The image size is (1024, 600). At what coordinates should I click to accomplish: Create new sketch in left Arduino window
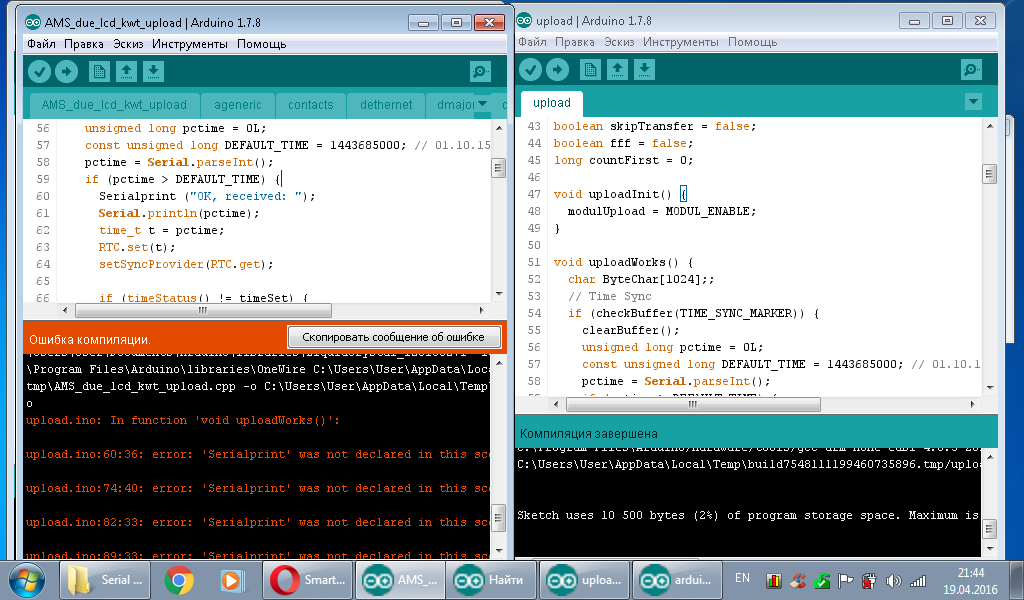pyautogui.click(x=99, y=71)
